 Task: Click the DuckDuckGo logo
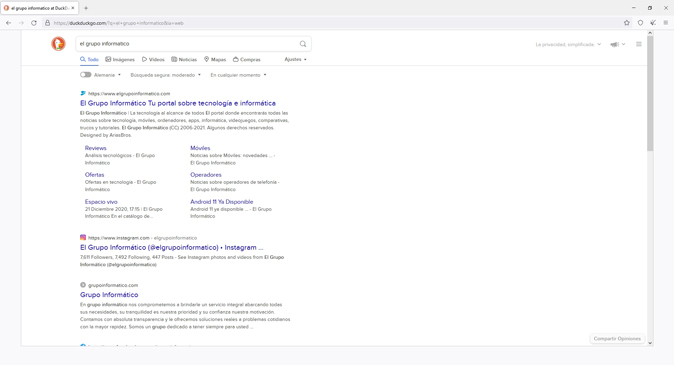(58, 44)
